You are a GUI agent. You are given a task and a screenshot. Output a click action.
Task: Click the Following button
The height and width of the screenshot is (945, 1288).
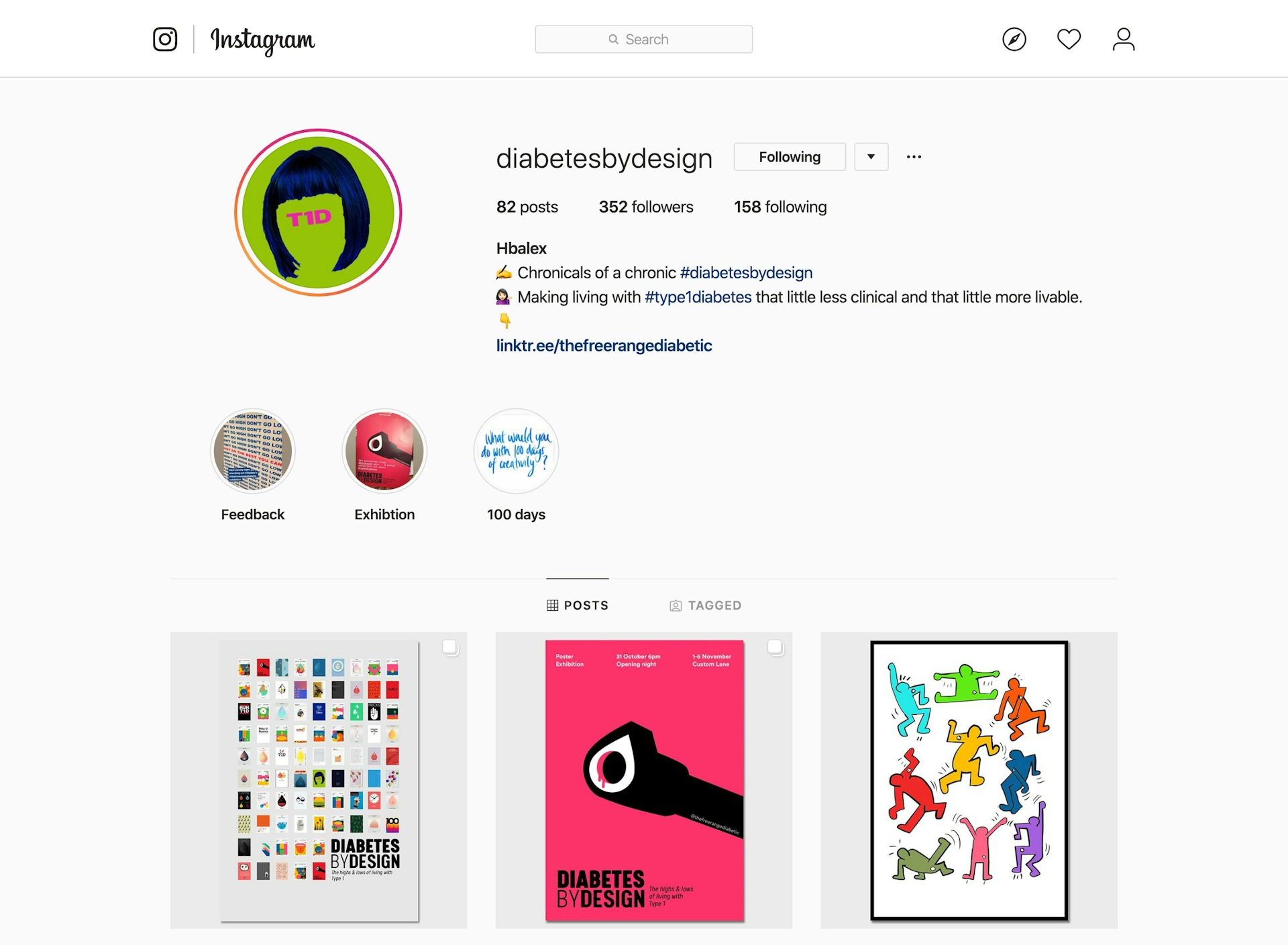point(790,156)
